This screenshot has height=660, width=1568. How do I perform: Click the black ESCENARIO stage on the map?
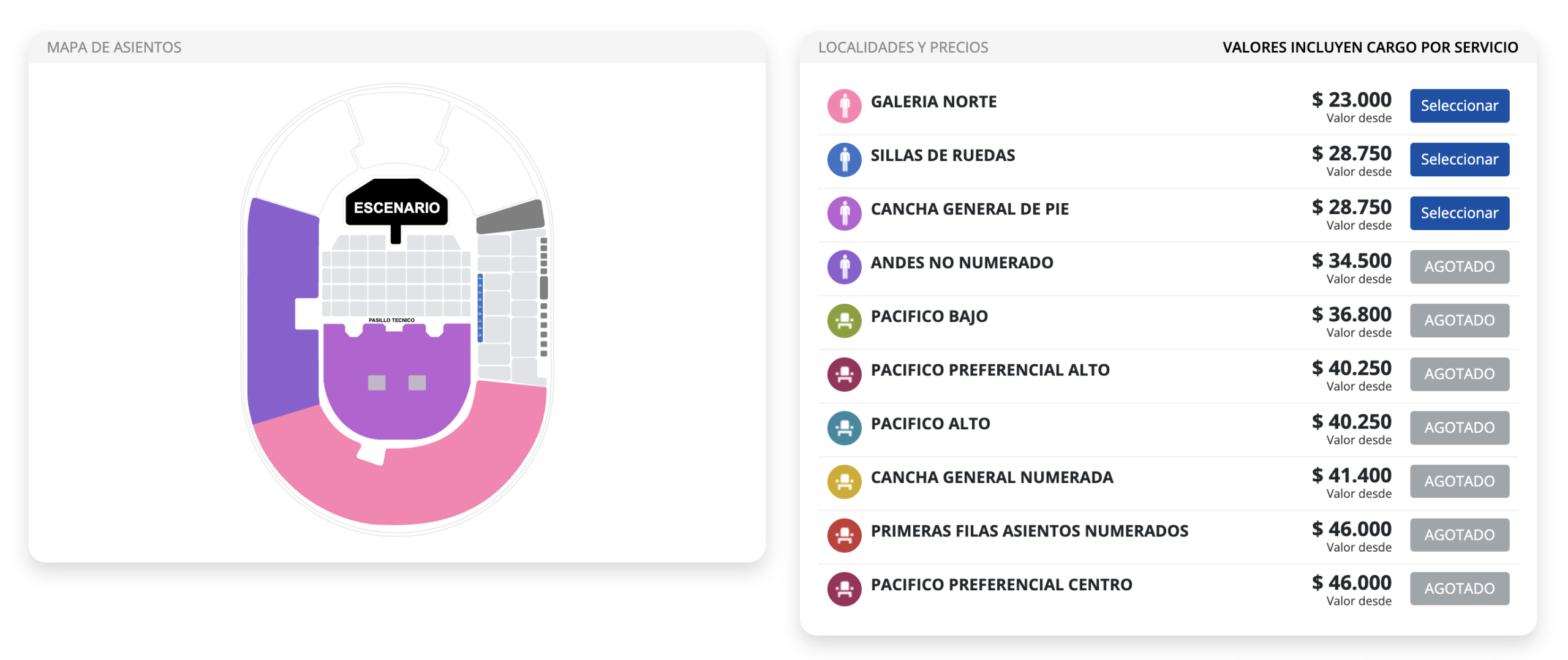396,204
